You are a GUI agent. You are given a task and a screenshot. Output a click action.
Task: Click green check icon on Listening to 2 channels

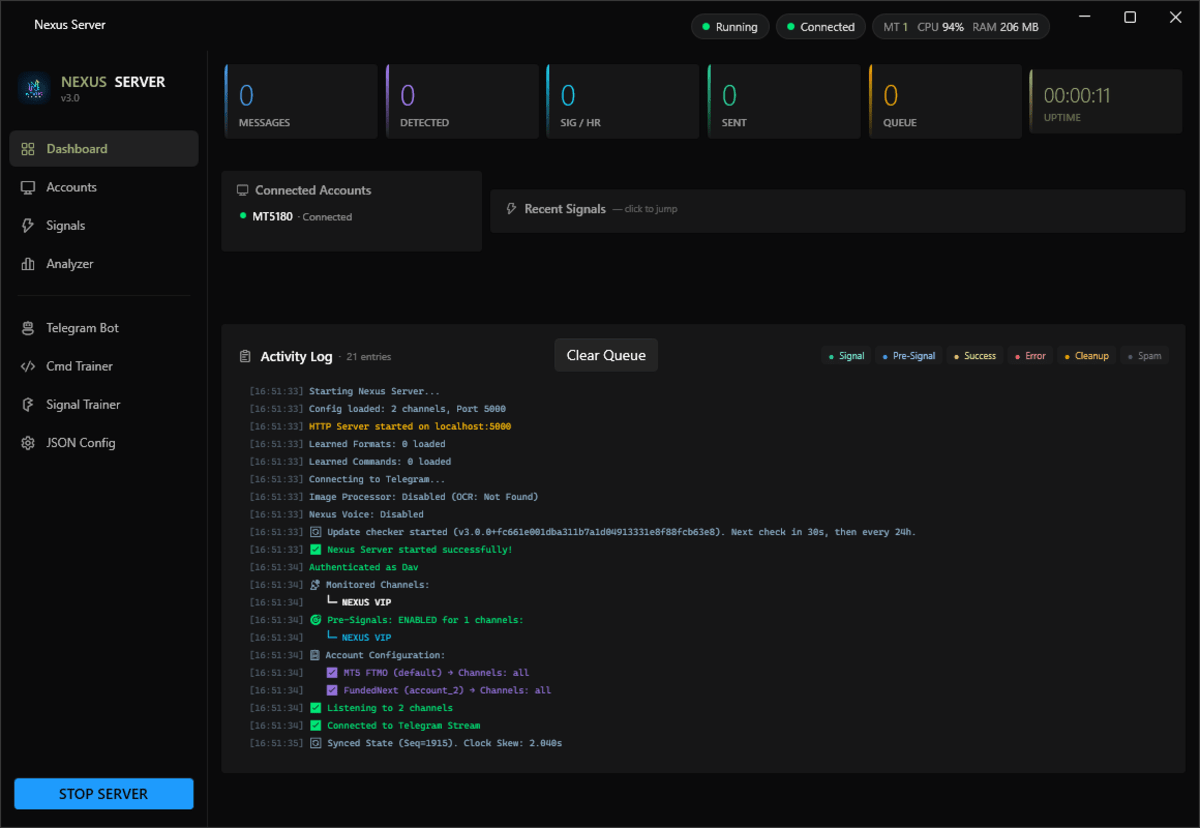(315, 708)
